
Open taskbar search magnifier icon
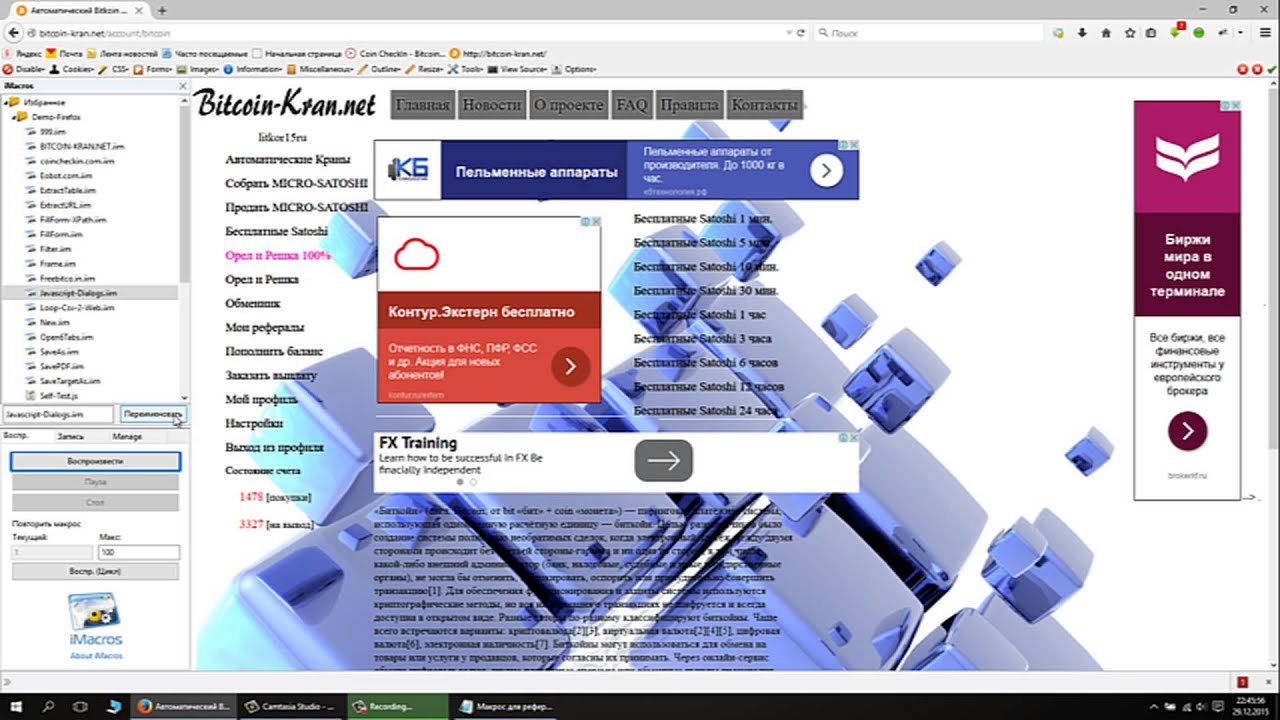coord(48,706)
